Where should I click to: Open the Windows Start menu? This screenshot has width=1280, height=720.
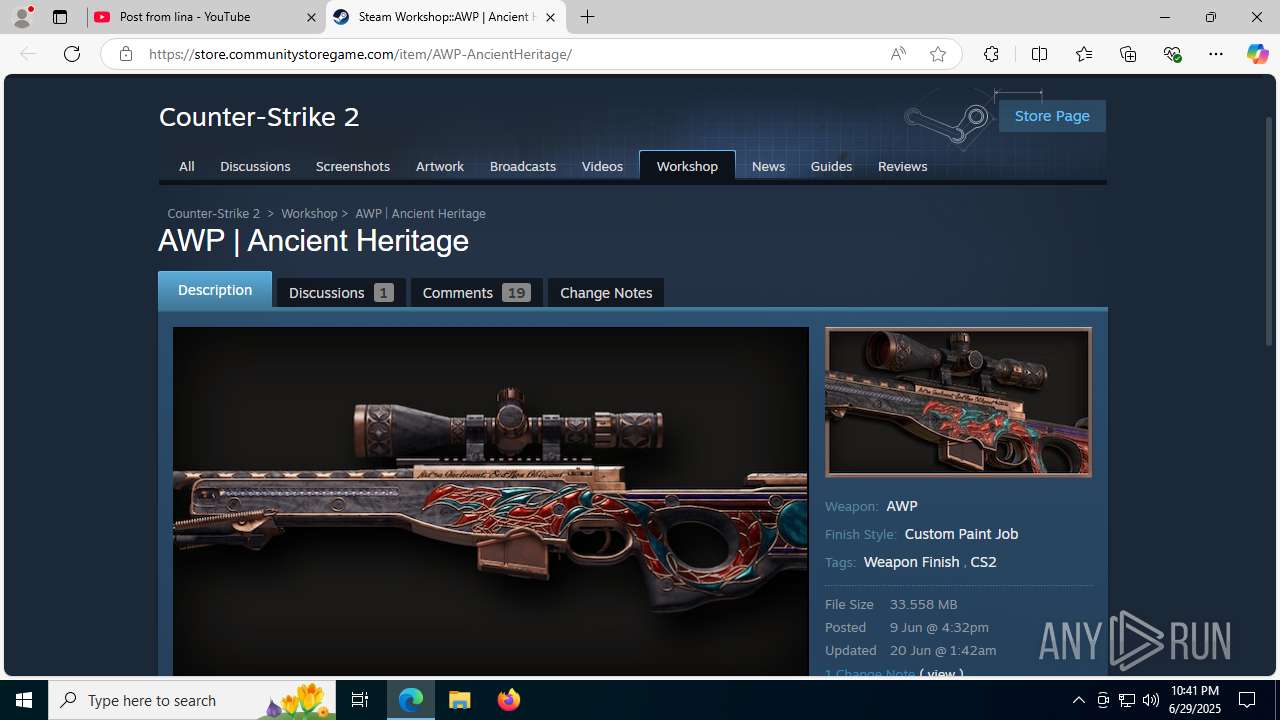pos(24,700)
